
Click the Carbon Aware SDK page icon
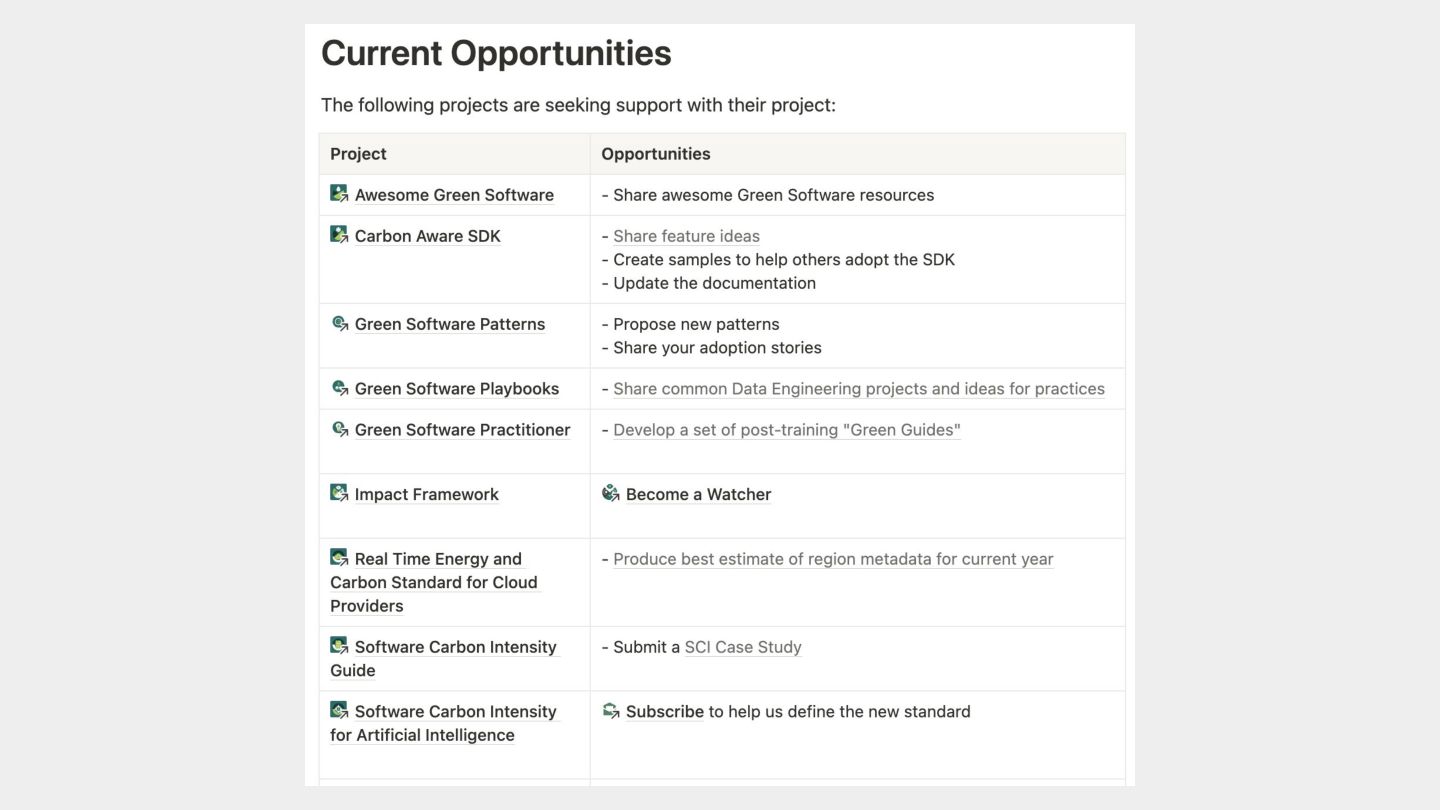(x=339, y=235)
